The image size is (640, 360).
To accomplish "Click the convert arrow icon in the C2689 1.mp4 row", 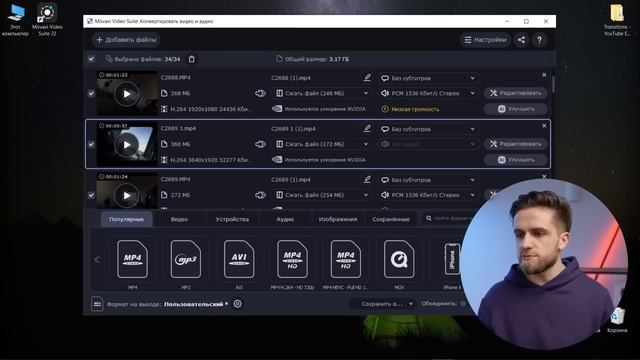I will pos(260,144).
